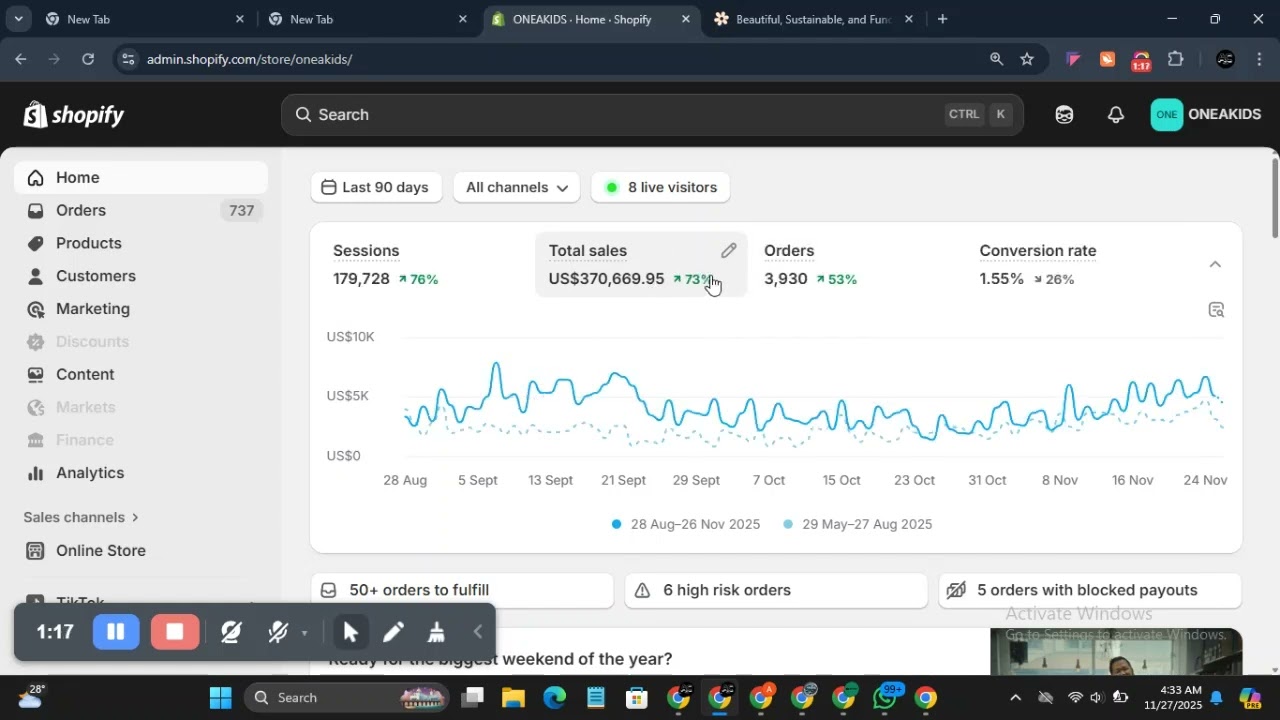
Task: Click the Shopify search bar
Action: tap(652, 115)
